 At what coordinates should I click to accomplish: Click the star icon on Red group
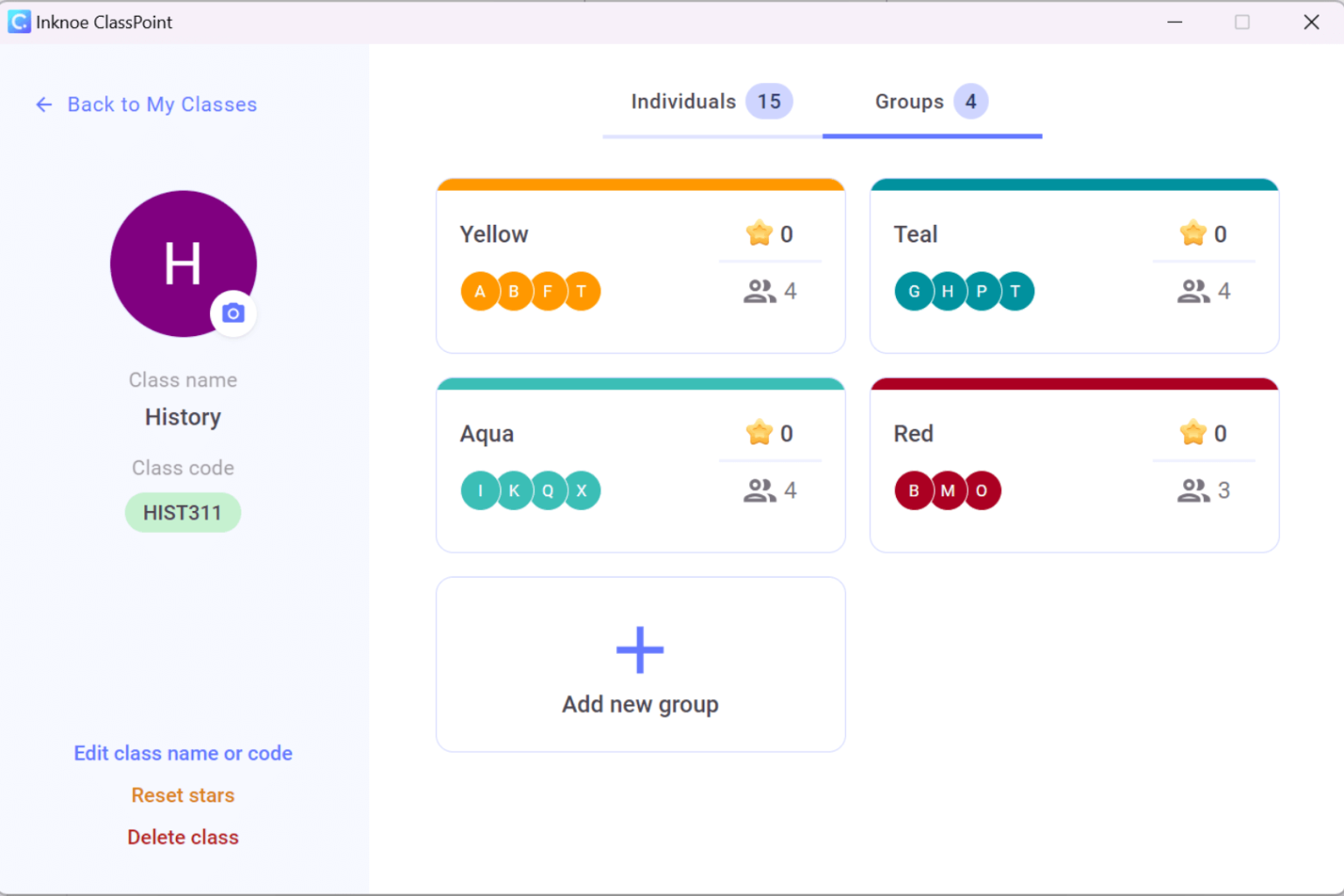[x=1193, y=433]
